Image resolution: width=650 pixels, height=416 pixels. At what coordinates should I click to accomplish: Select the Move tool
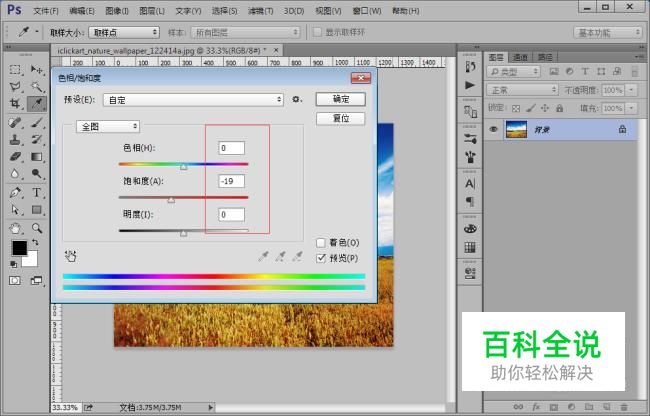(x=37, y=70)
